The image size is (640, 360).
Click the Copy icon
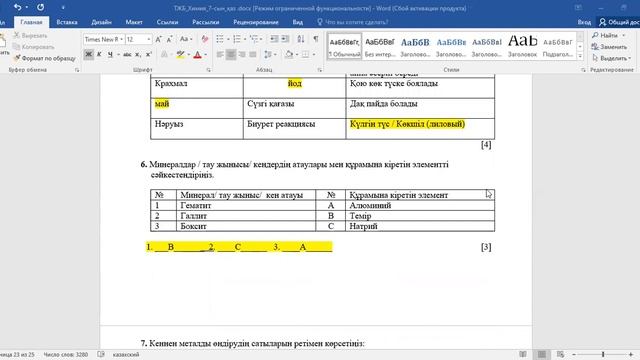16,47
